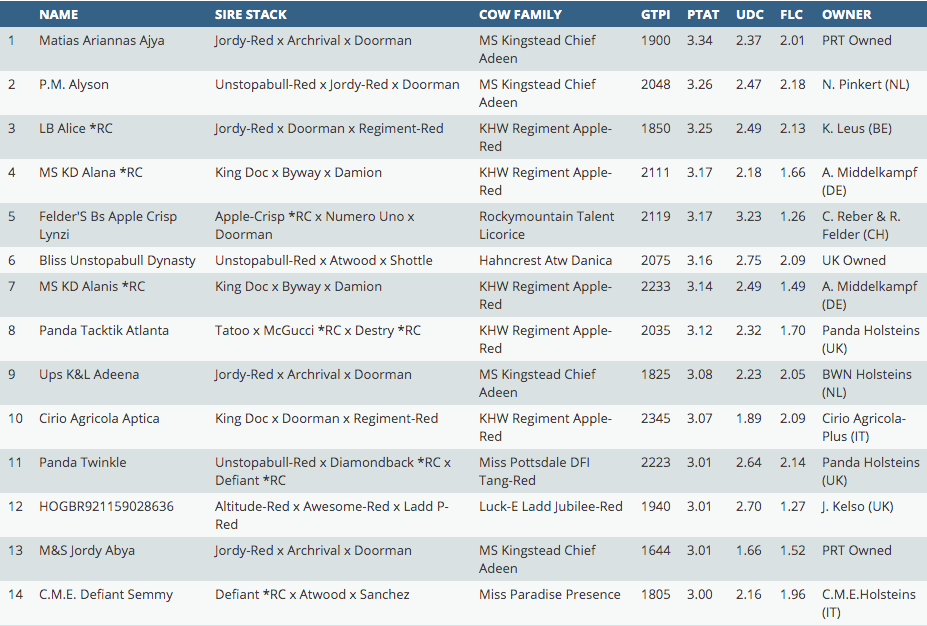
Task: Click the SIRE STACK column header
Action: click(250, 15)
